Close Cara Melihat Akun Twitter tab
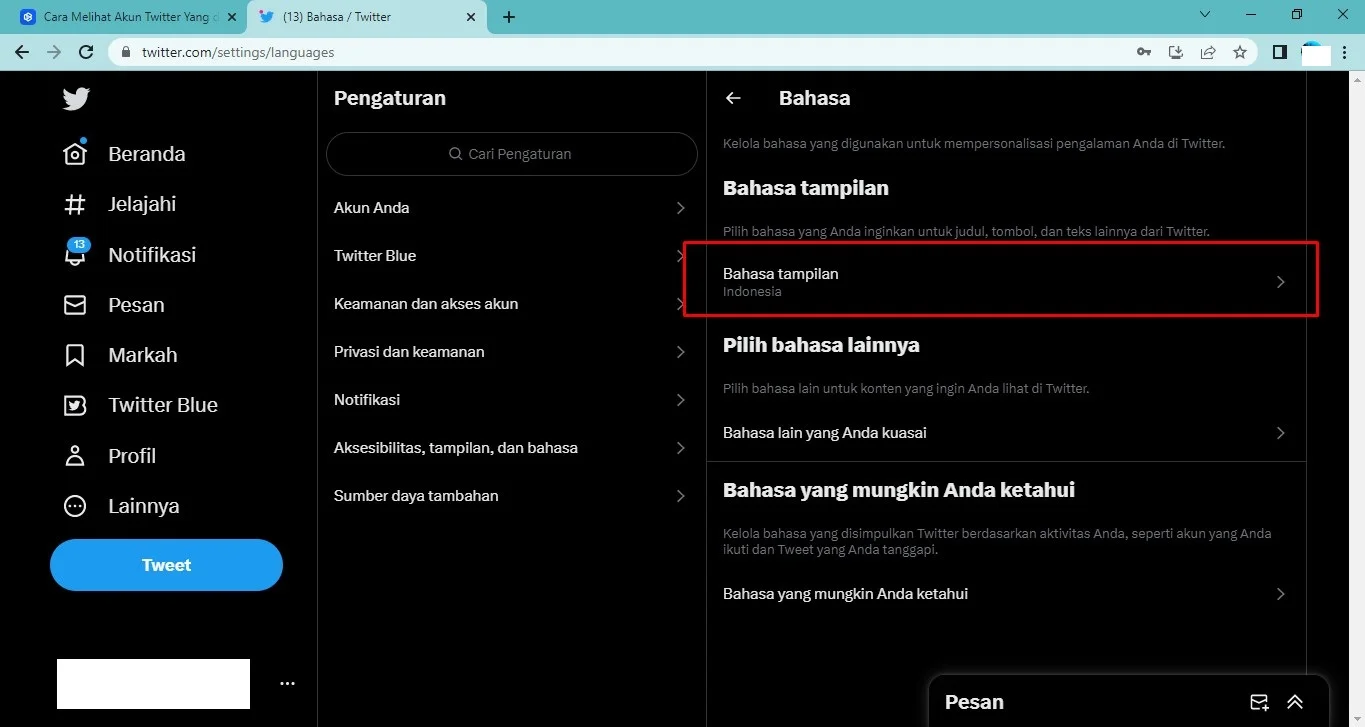Viewport: 1365px width, 727px height. [x=229, y=17]
